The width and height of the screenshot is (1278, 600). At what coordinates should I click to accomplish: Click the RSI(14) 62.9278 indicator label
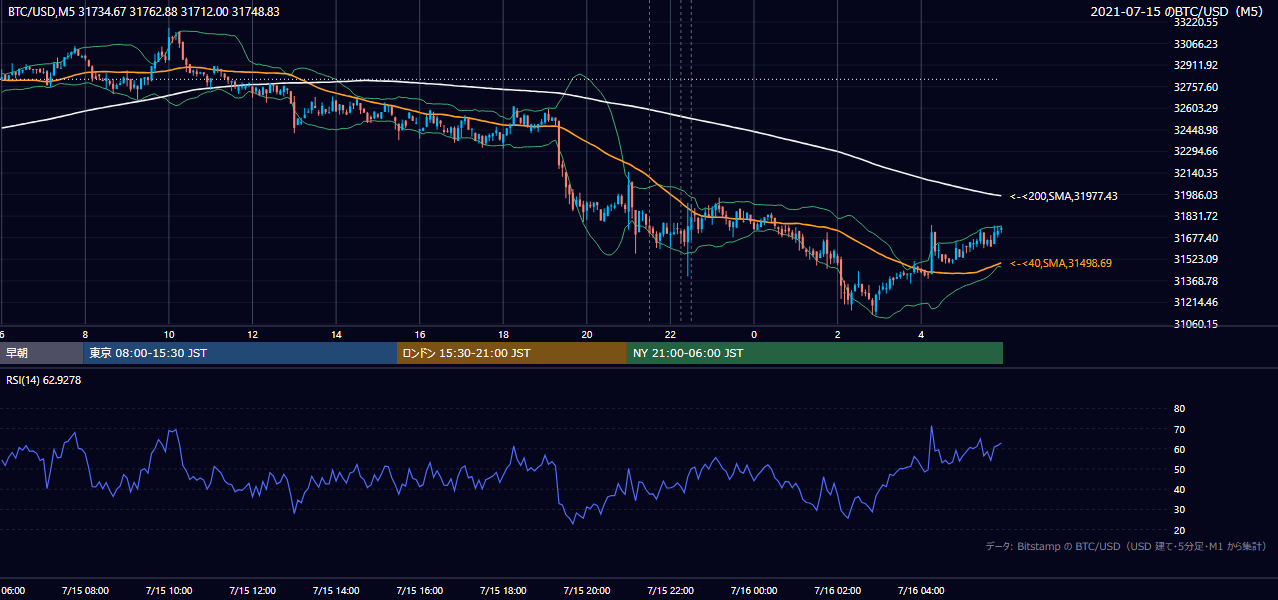point(44,380)
